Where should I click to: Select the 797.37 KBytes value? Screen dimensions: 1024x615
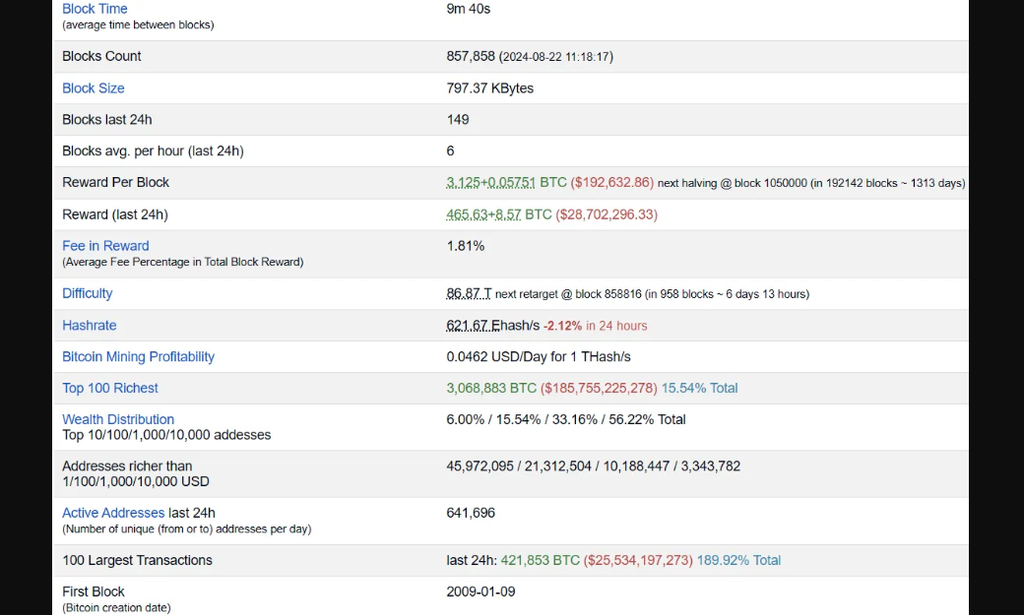pyautogui.click(x=490, y=88)
